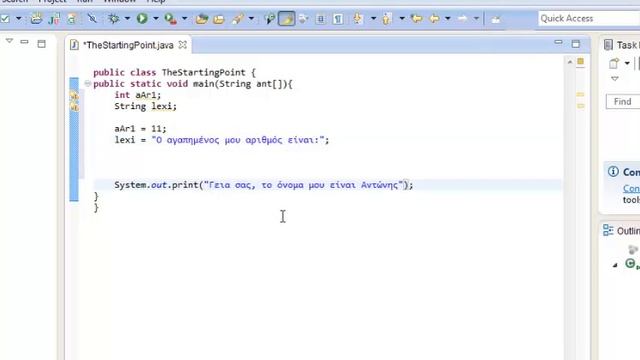The height and width of the screenshot is (360, 640).
Task: Click 'public class TheStartingPoint {' line
Action: [x=174, y=72]
